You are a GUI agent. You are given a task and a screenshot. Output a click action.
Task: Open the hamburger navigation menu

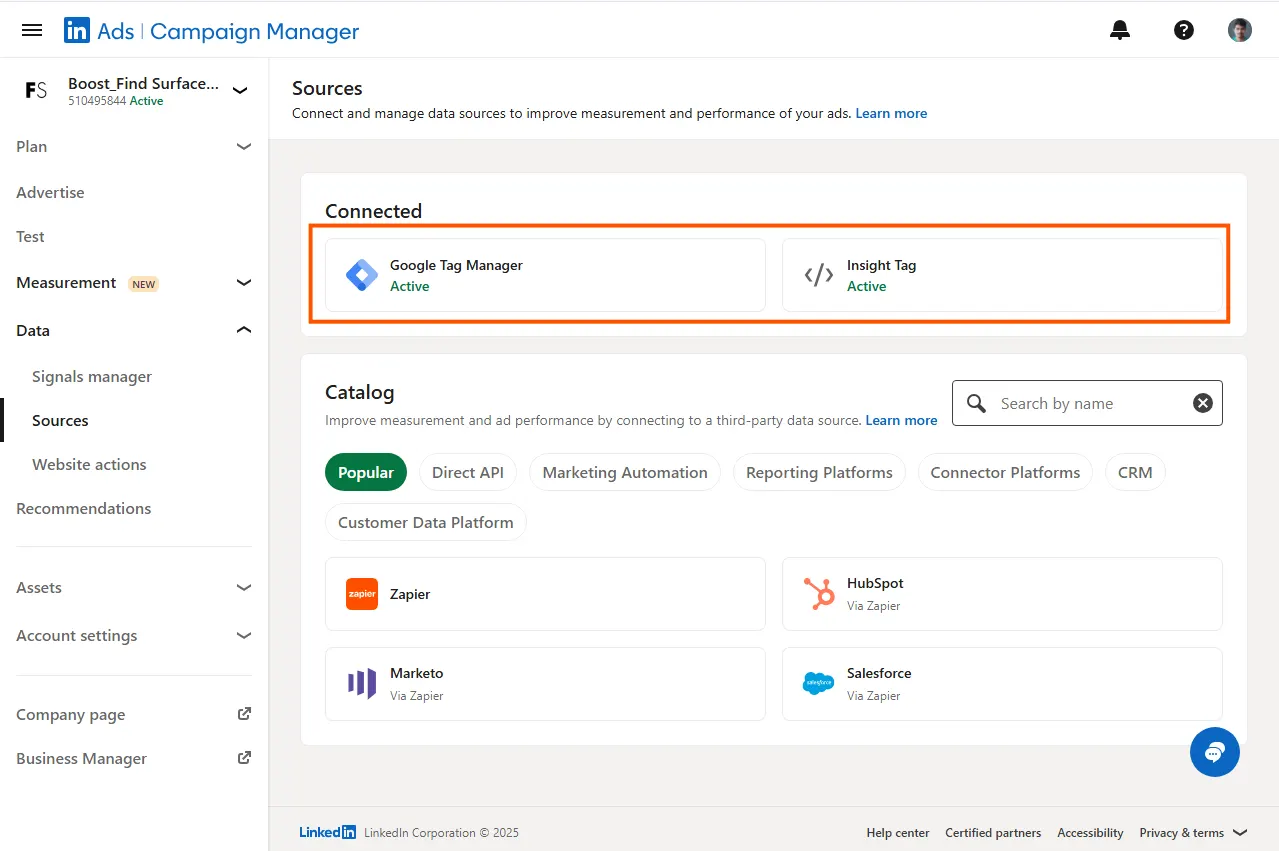point(32,30)
